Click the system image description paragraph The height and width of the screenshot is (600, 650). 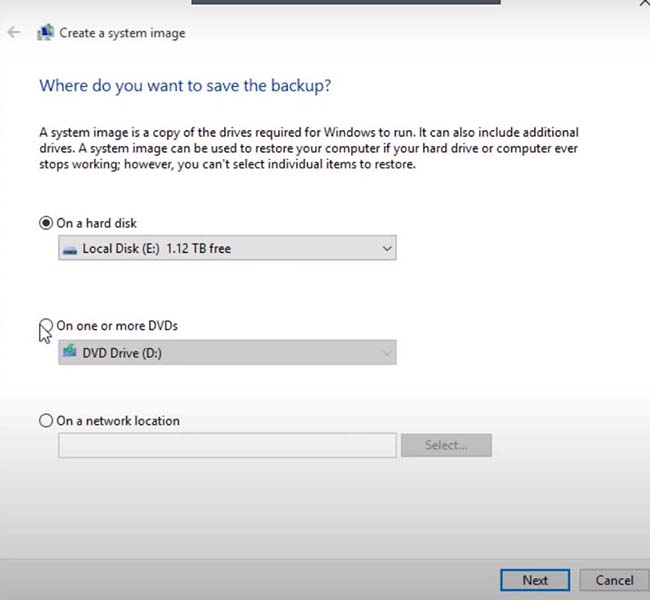click(309, 148)
